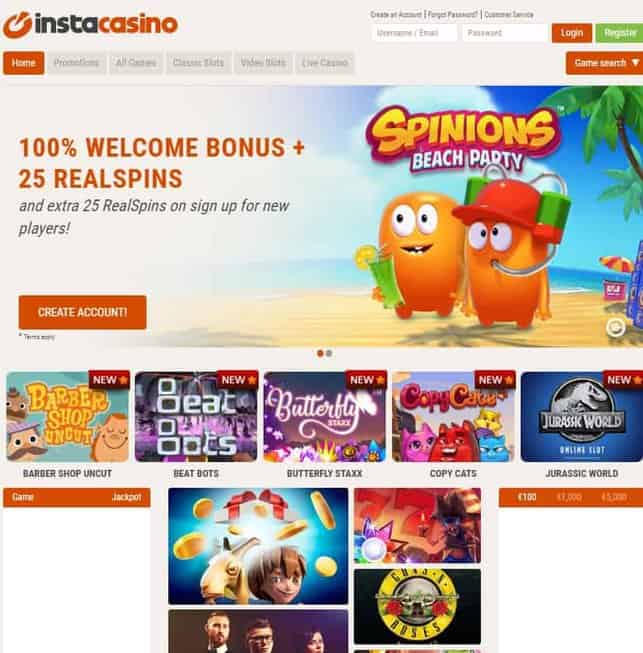Open the Beat Bots game thumbnail
The image size is (643, 653).
(197, 417)
